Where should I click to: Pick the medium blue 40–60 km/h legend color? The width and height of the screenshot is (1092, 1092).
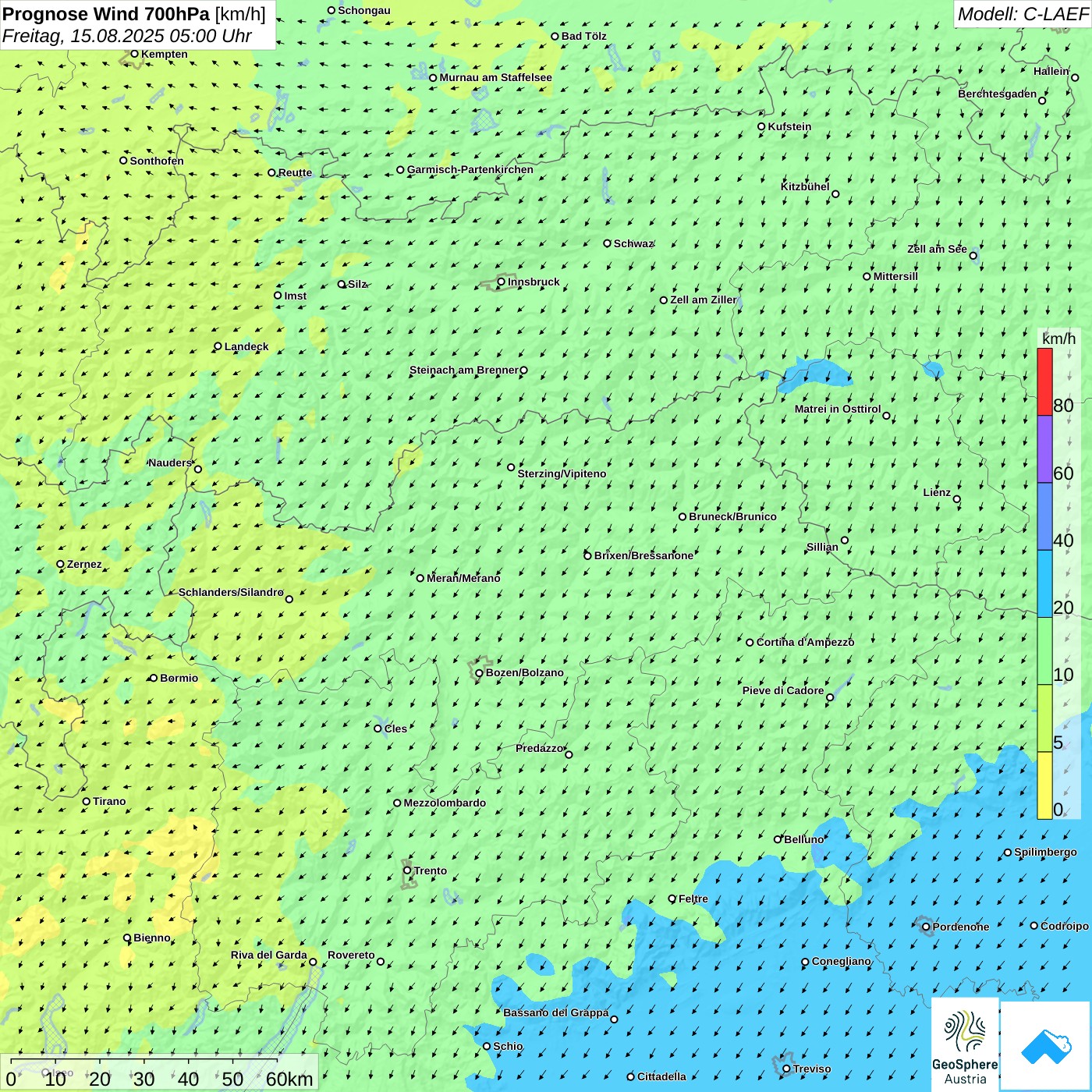pyautogui.click(x=1044, y=517)
